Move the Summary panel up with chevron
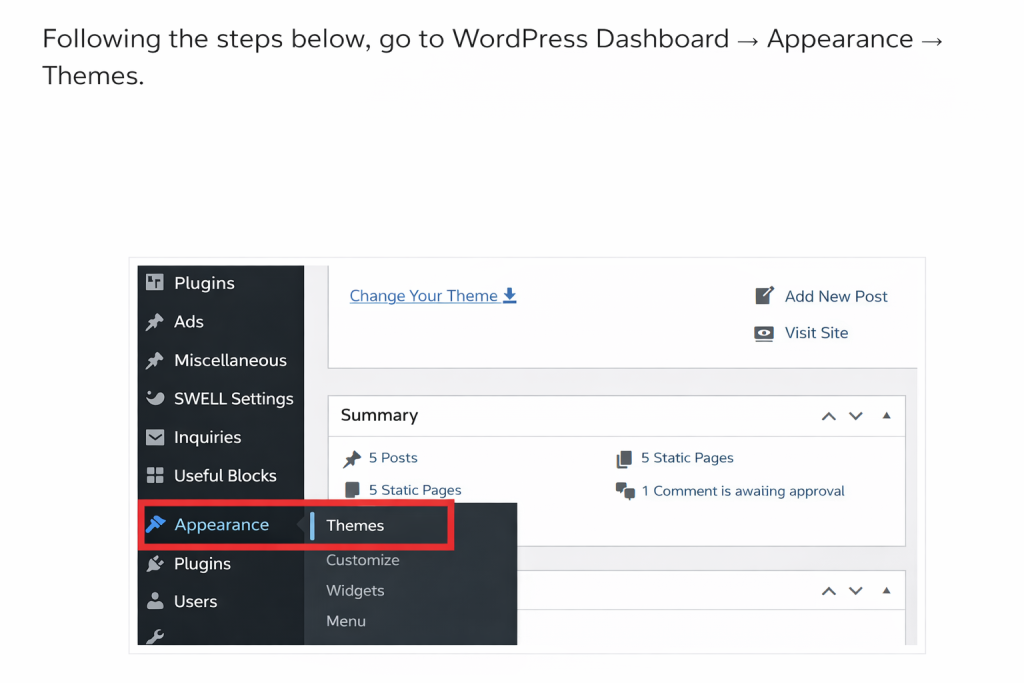The image size is (1024, 683). point(828,416)
